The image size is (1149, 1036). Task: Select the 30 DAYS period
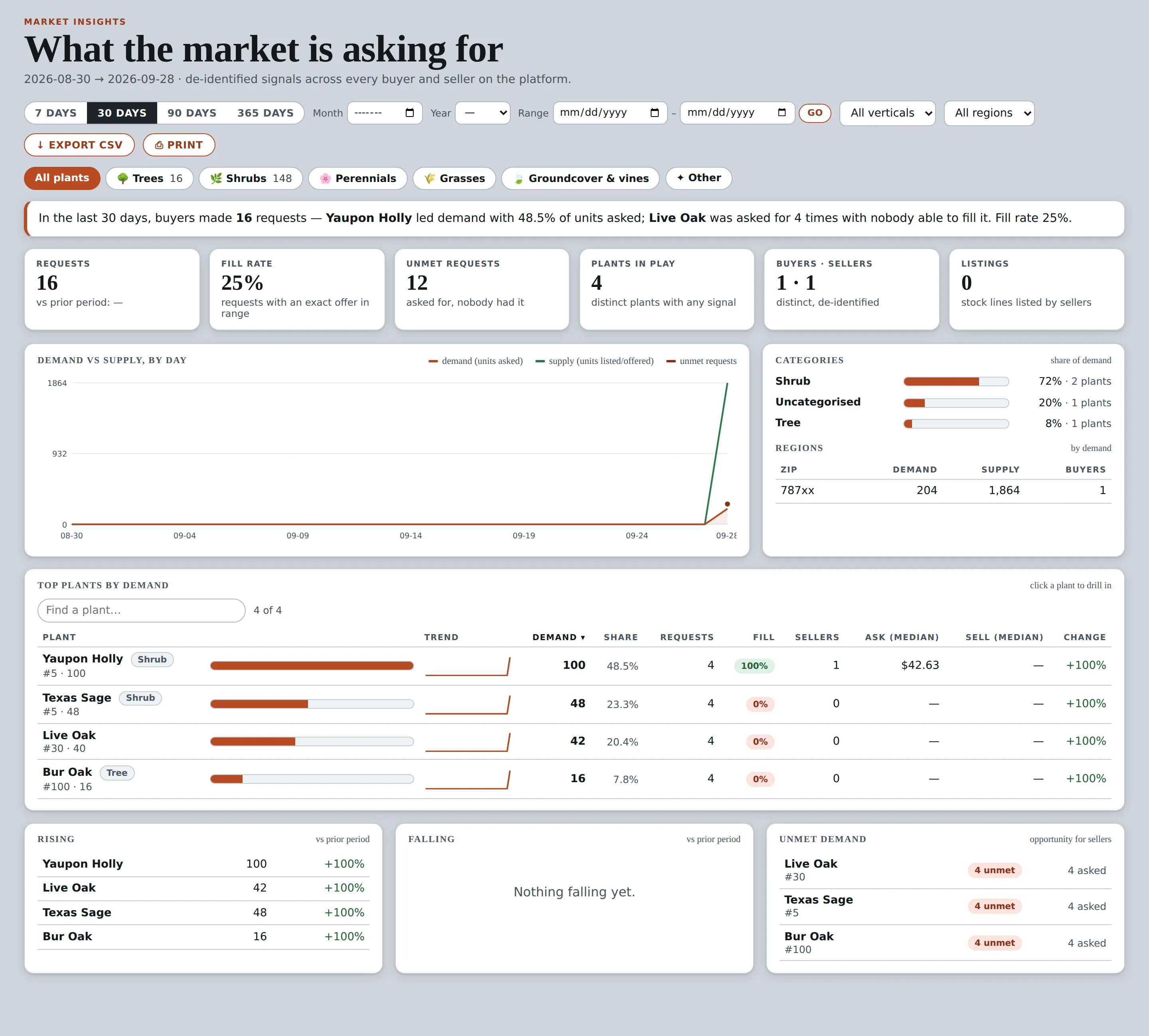coord(122,113)
